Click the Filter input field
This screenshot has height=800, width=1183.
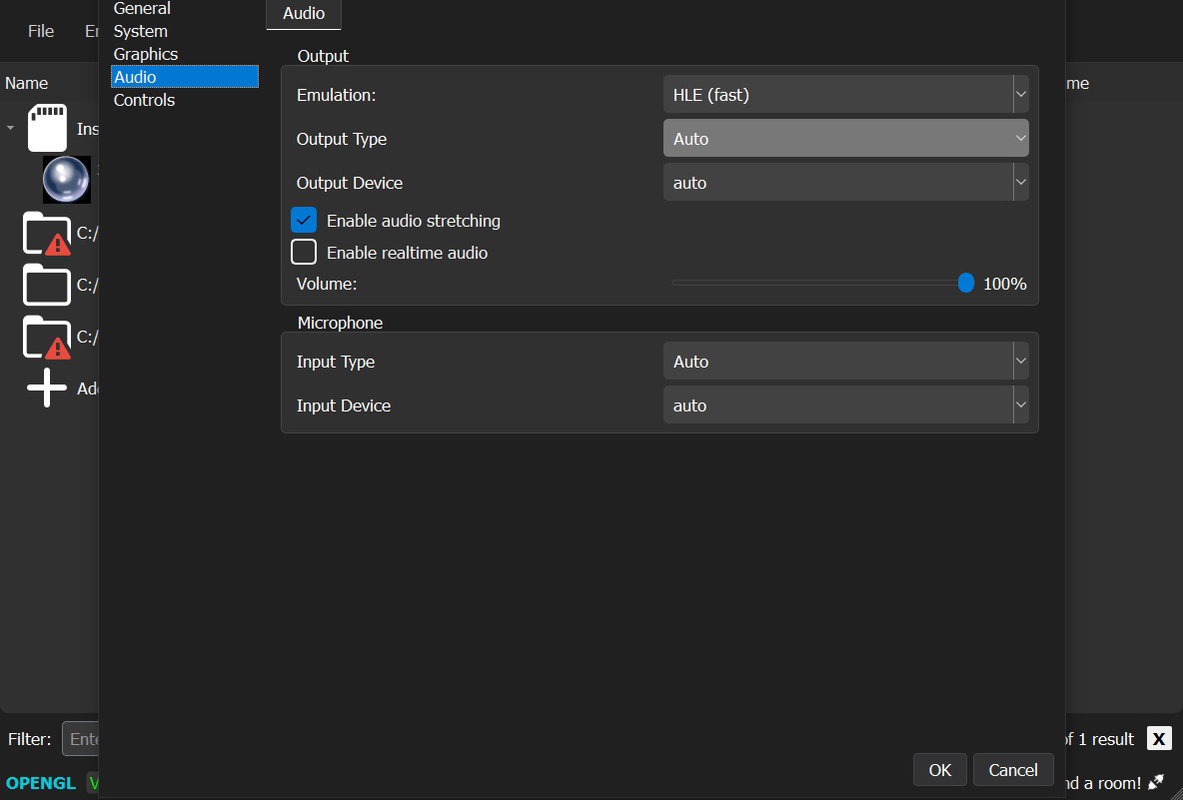pyautogui.click(x=81, y=738)
